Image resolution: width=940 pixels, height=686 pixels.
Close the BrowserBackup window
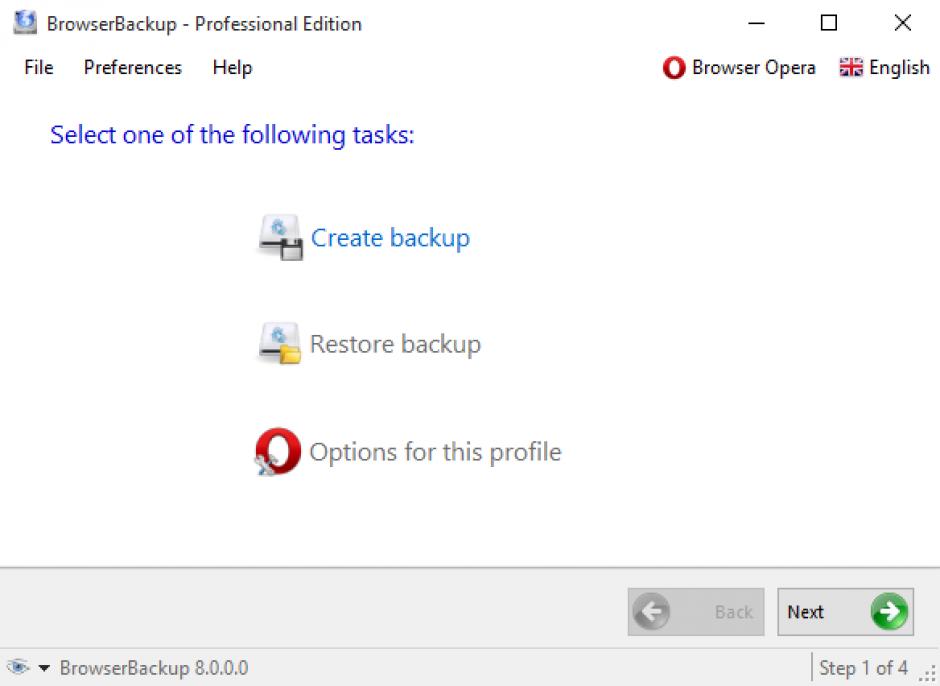click(902, 23)
